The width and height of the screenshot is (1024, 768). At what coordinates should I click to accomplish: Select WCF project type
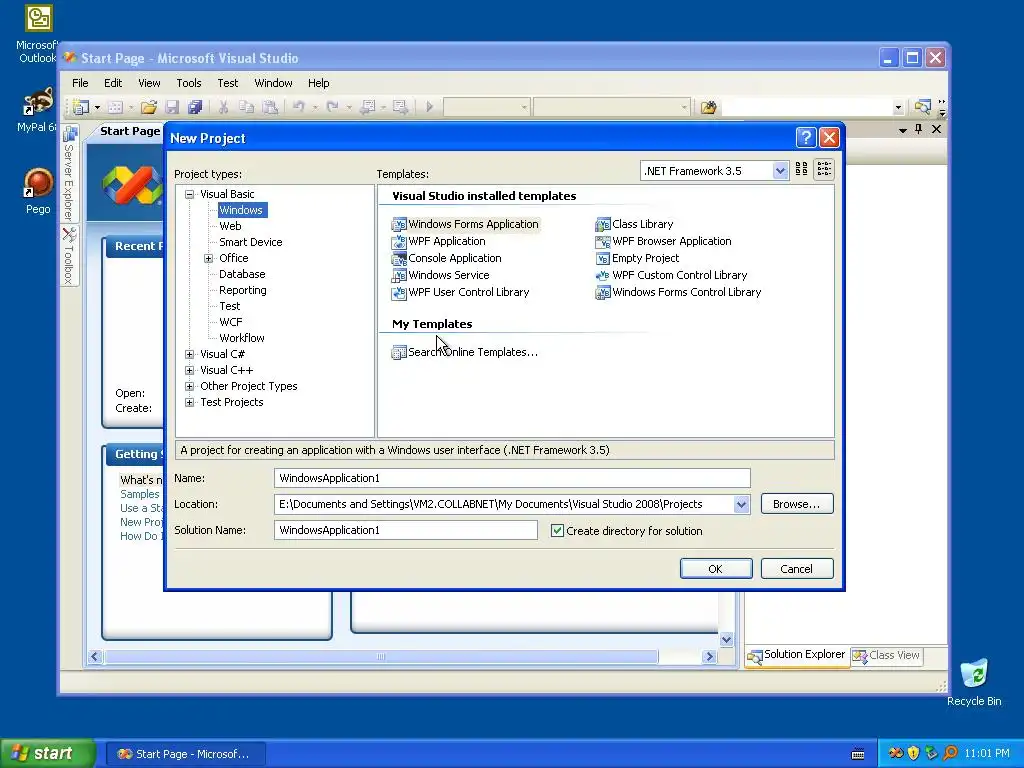click(231, 322)
